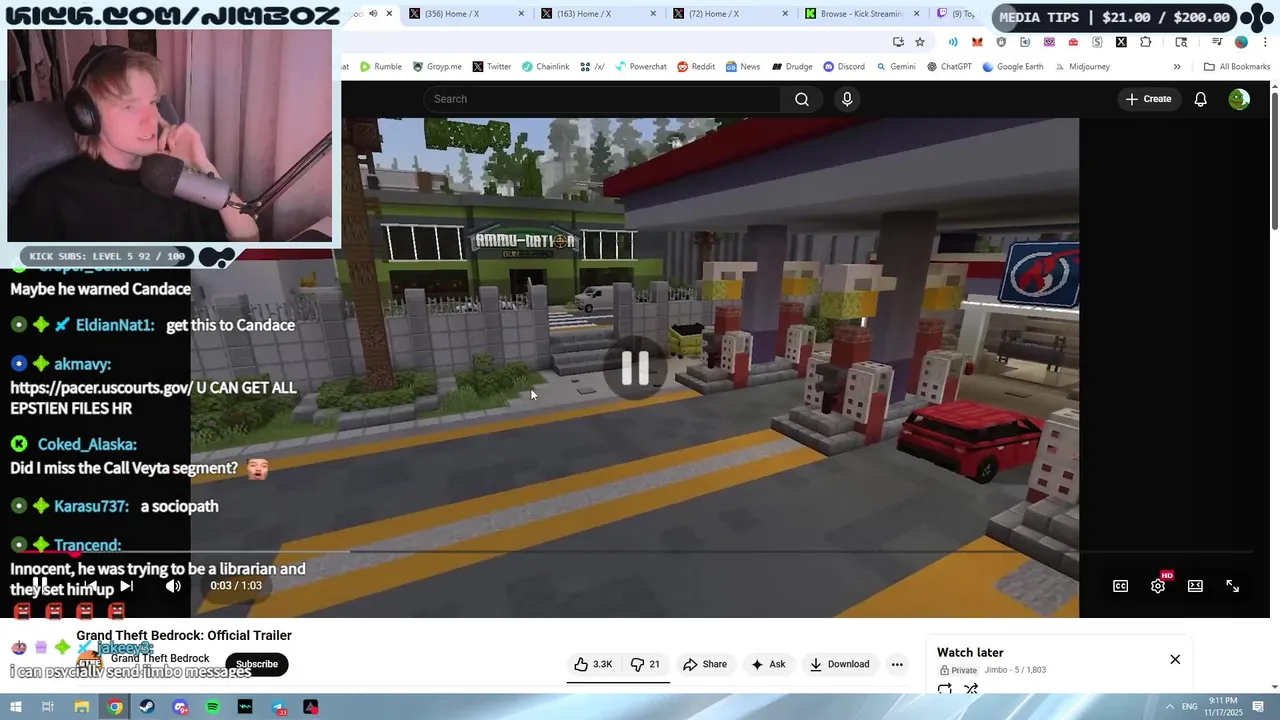Pause the video from the center overlay
The height and width of the screenshot is (720, 1280).
click(x=635, y=368)
